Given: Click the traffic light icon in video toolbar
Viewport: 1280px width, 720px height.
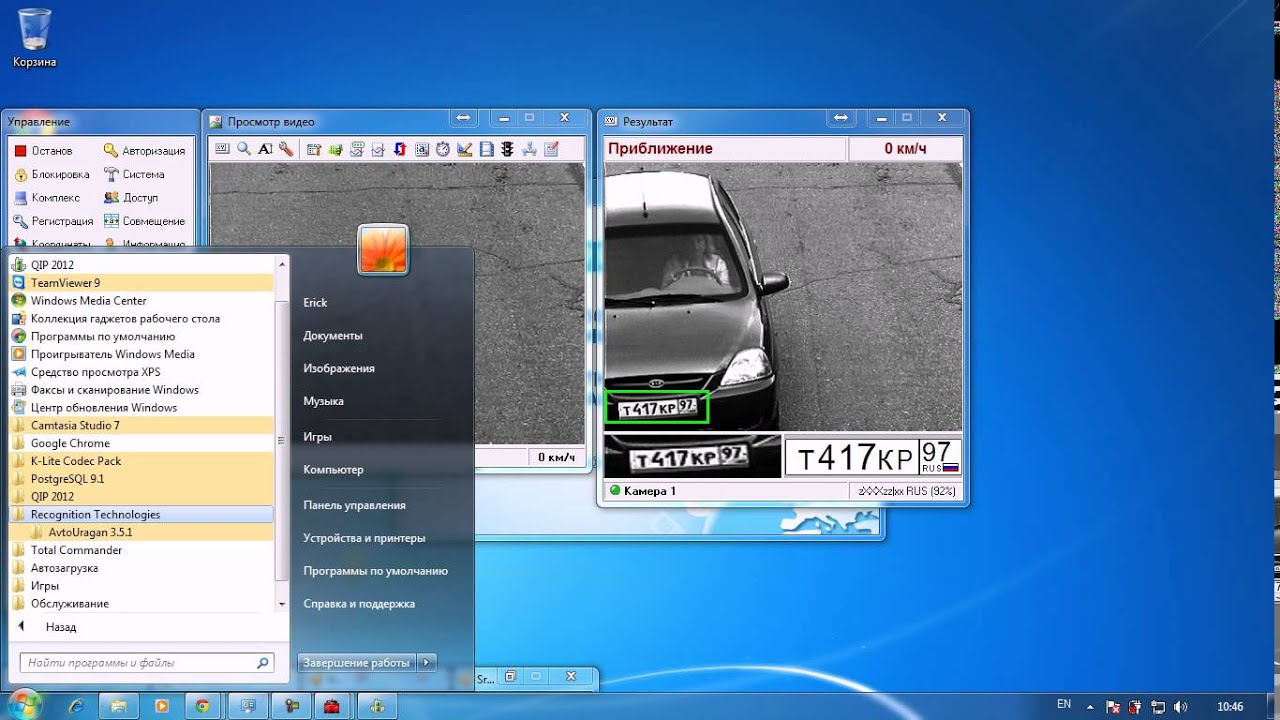Looking at the screenshot, I should [x=508, y=149].
